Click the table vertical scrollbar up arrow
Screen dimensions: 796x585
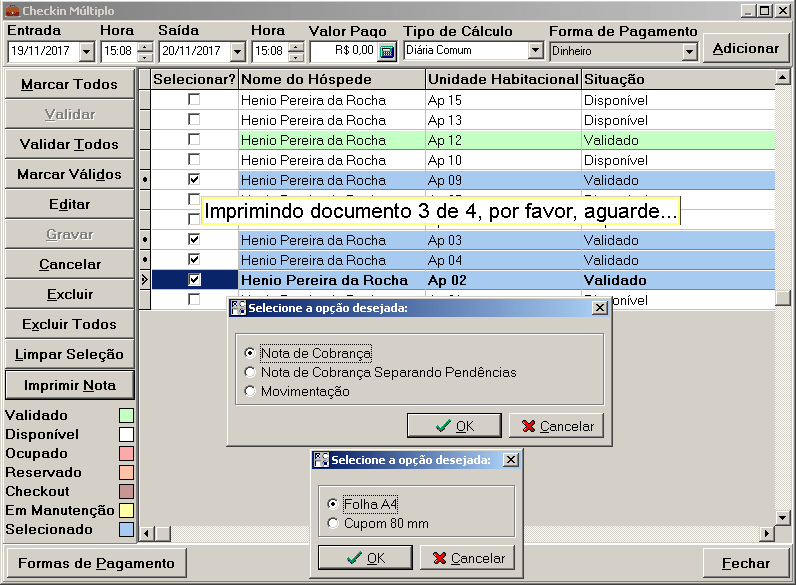pyautogui.click(x=783, y=77)
